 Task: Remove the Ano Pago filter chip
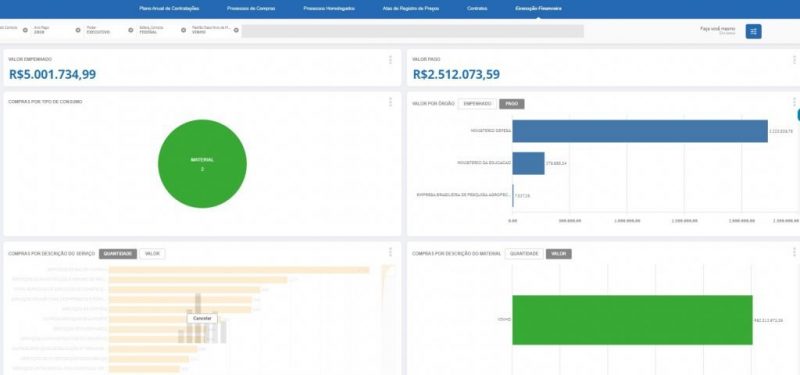tap(78, 30)
